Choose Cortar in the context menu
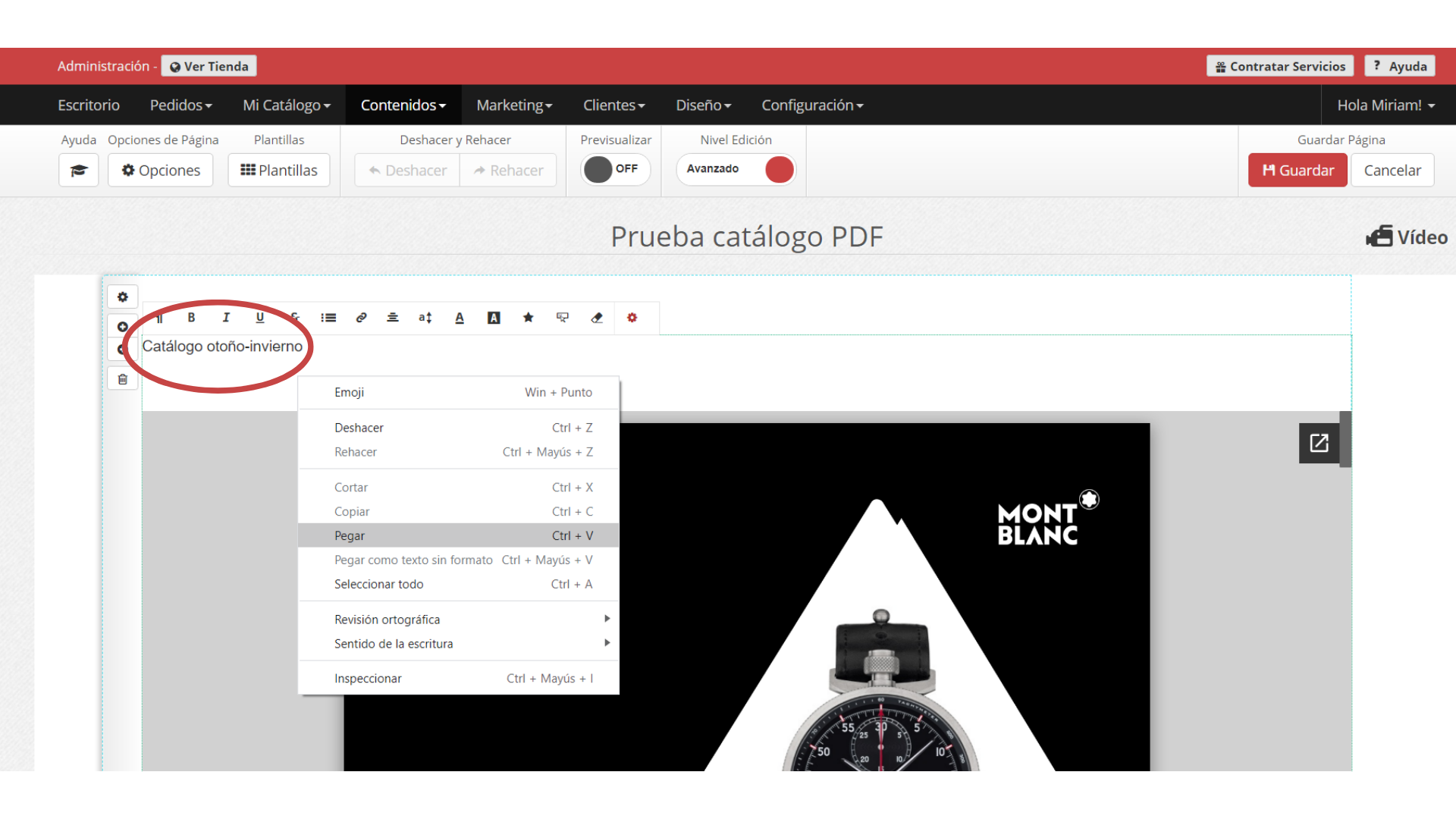Viewport: 1456px width, 819px height. point(459,488)
